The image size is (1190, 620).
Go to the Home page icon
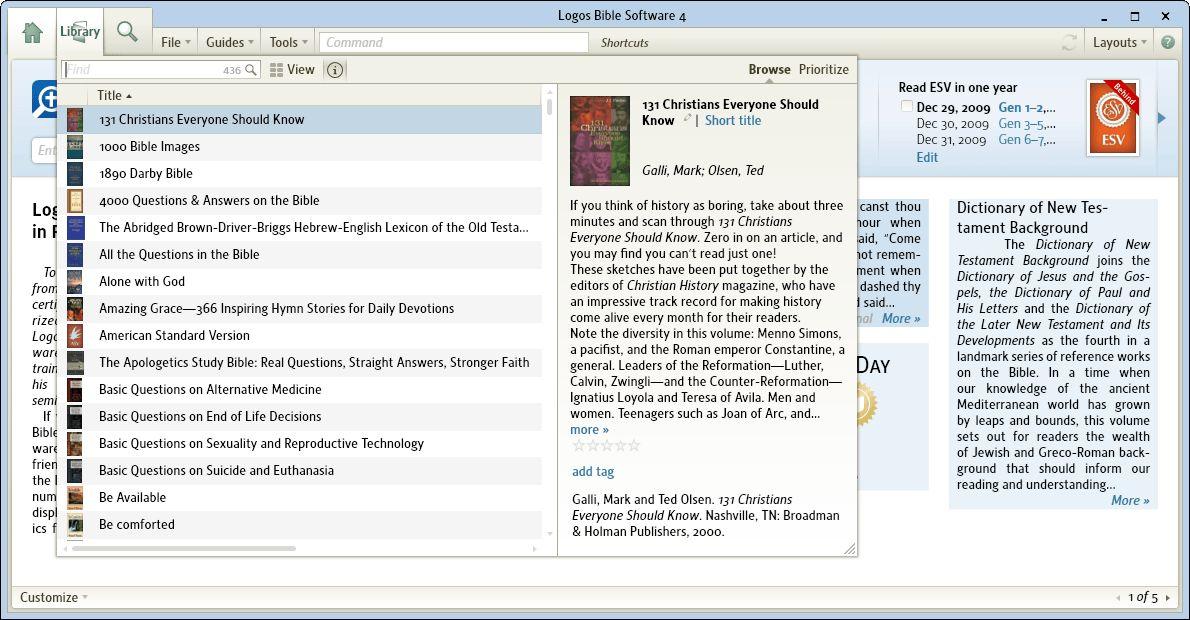click(x=32, y=33)
